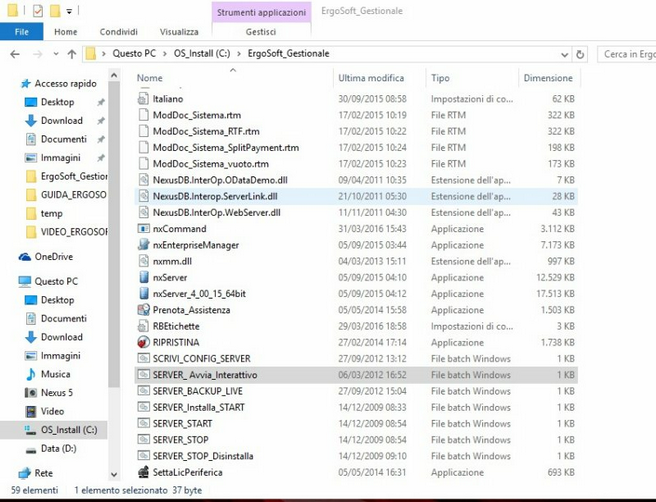The image size is (656, 502).
Task: Open pinned Download under Accesso rapido
Action: [x=62, y=120]
